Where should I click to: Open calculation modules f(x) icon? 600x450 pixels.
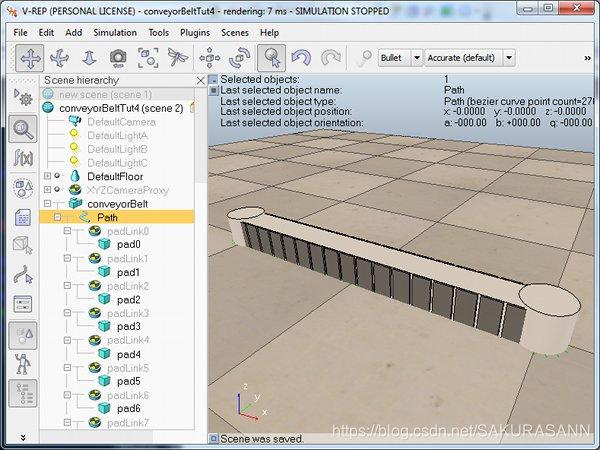click(23, 157)
